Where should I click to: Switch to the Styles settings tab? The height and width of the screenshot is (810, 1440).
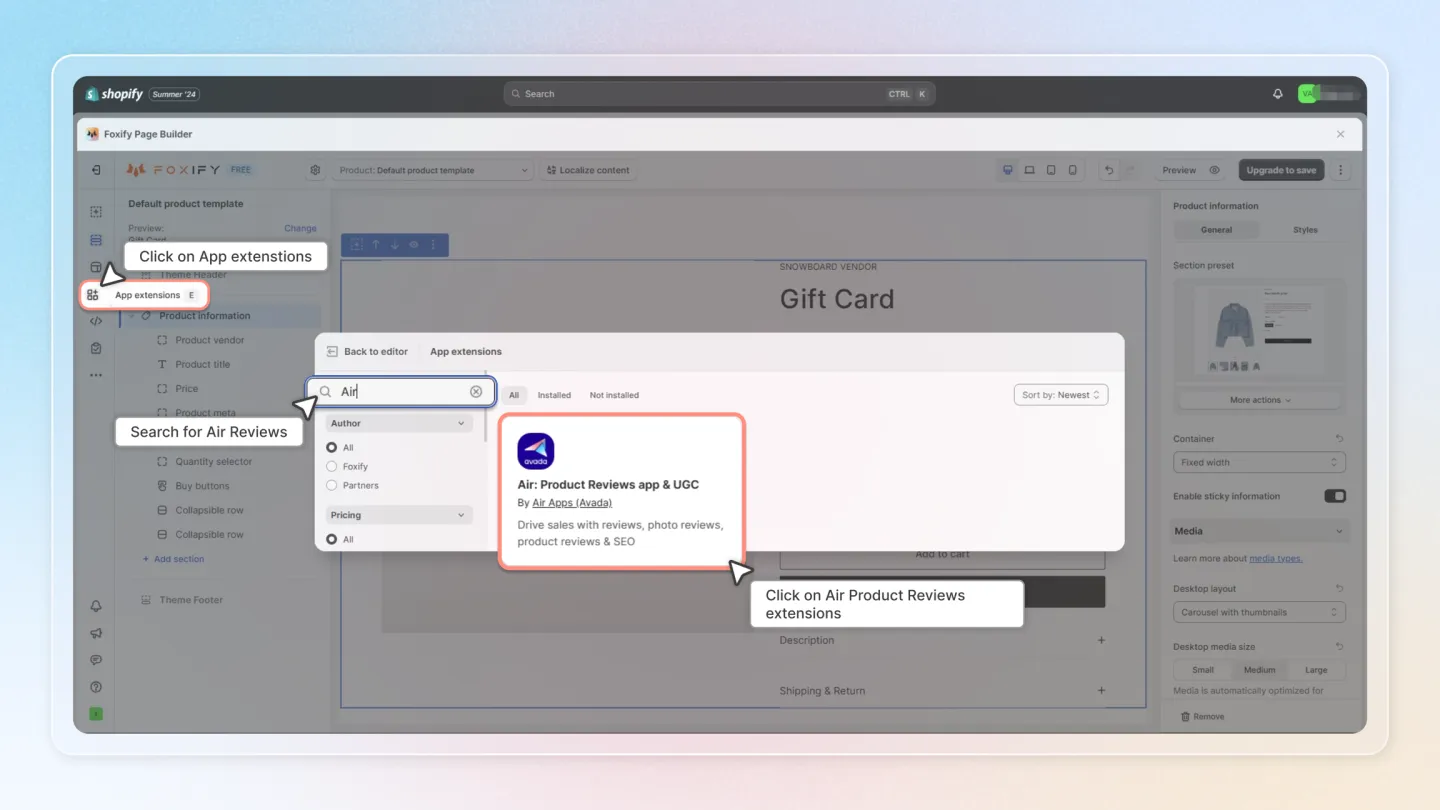[1305, 230]
